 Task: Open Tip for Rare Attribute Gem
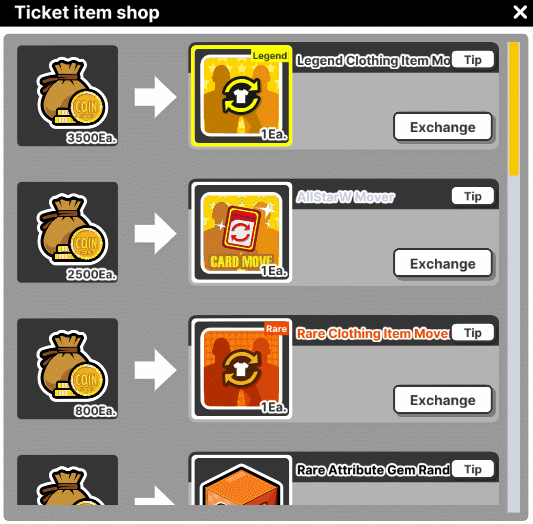[473, 469]
